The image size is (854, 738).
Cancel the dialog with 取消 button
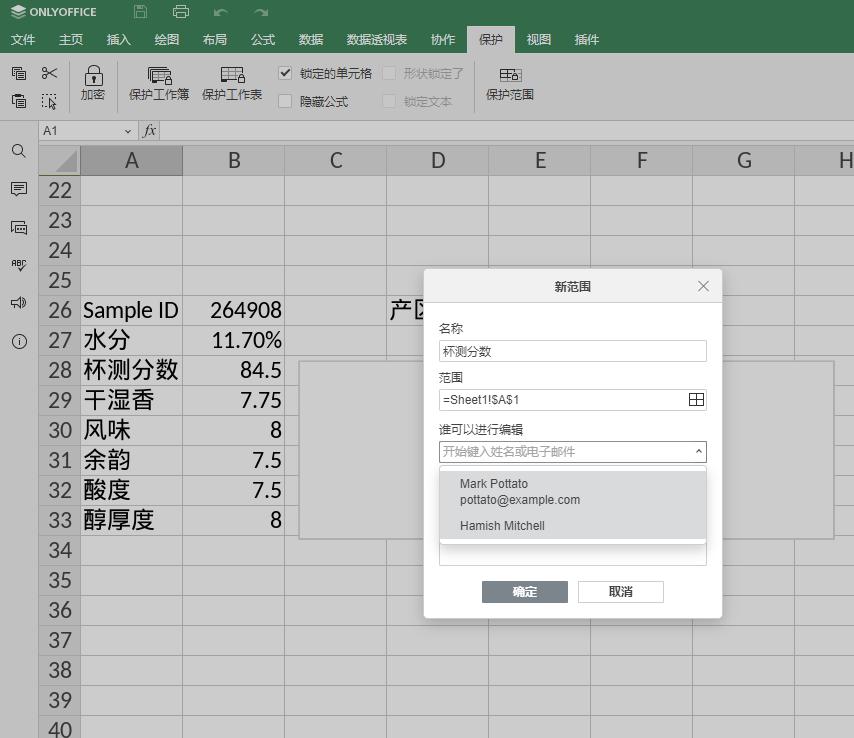tap(620, 591)
